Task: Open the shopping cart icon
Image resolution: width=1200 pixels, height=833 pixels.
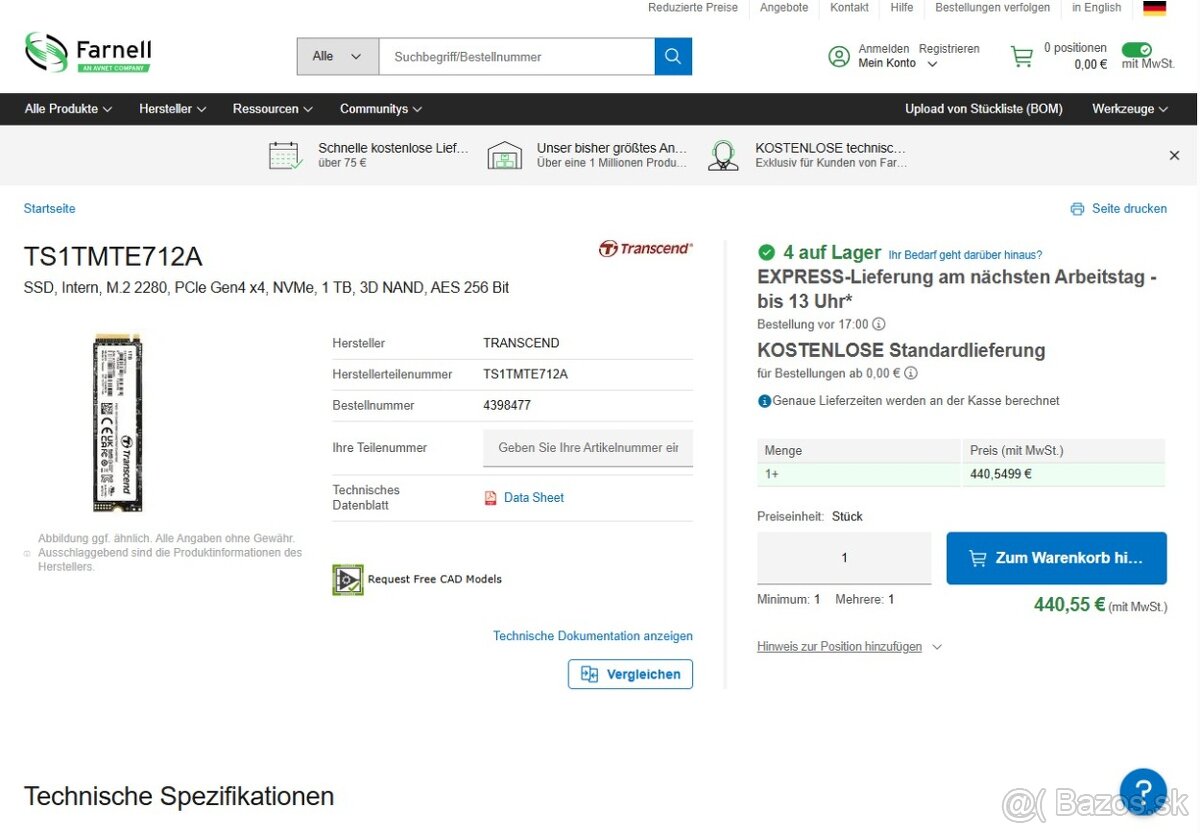Action: pos(1021,57)
